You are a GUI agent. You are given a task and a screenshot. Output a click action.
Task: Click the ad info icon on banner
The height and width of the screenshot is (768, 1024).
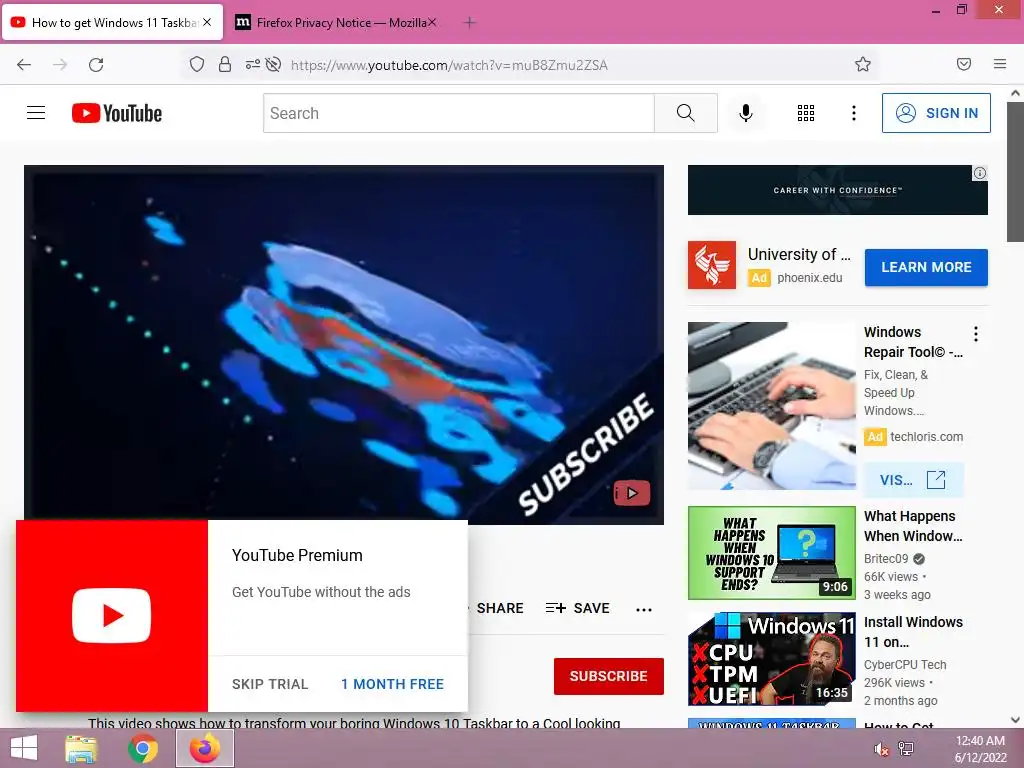(x=980, y=173)
